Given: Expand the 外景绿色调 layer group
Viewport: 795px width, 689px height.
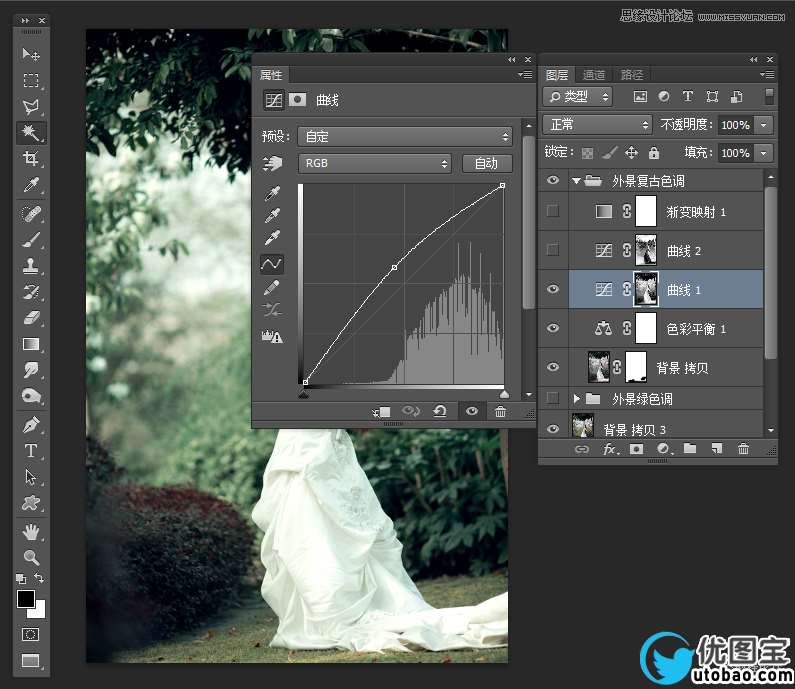Looking at the screenshot, I should [x=577, y=399].
